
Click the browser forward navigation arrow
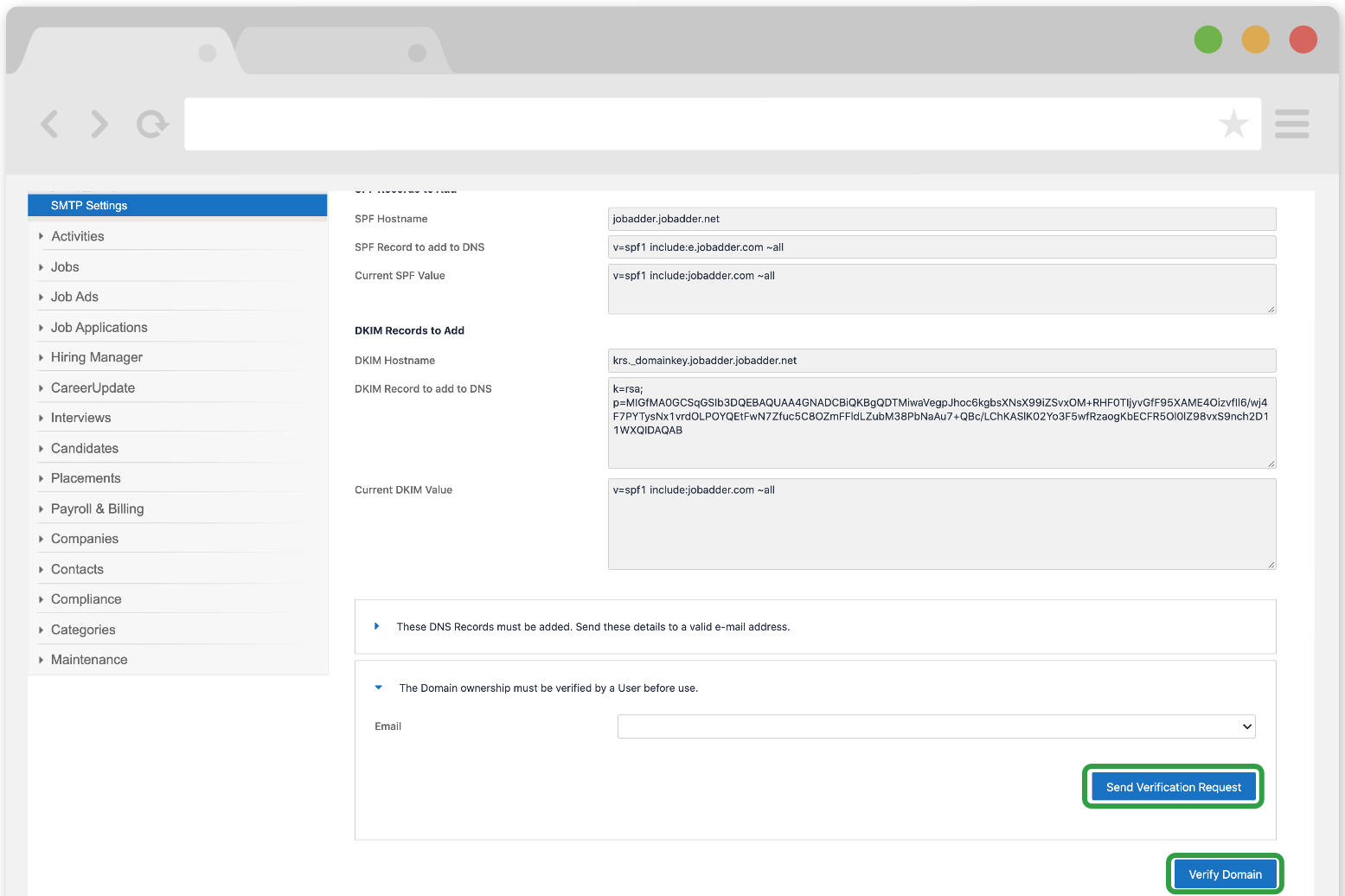(99, 124)
